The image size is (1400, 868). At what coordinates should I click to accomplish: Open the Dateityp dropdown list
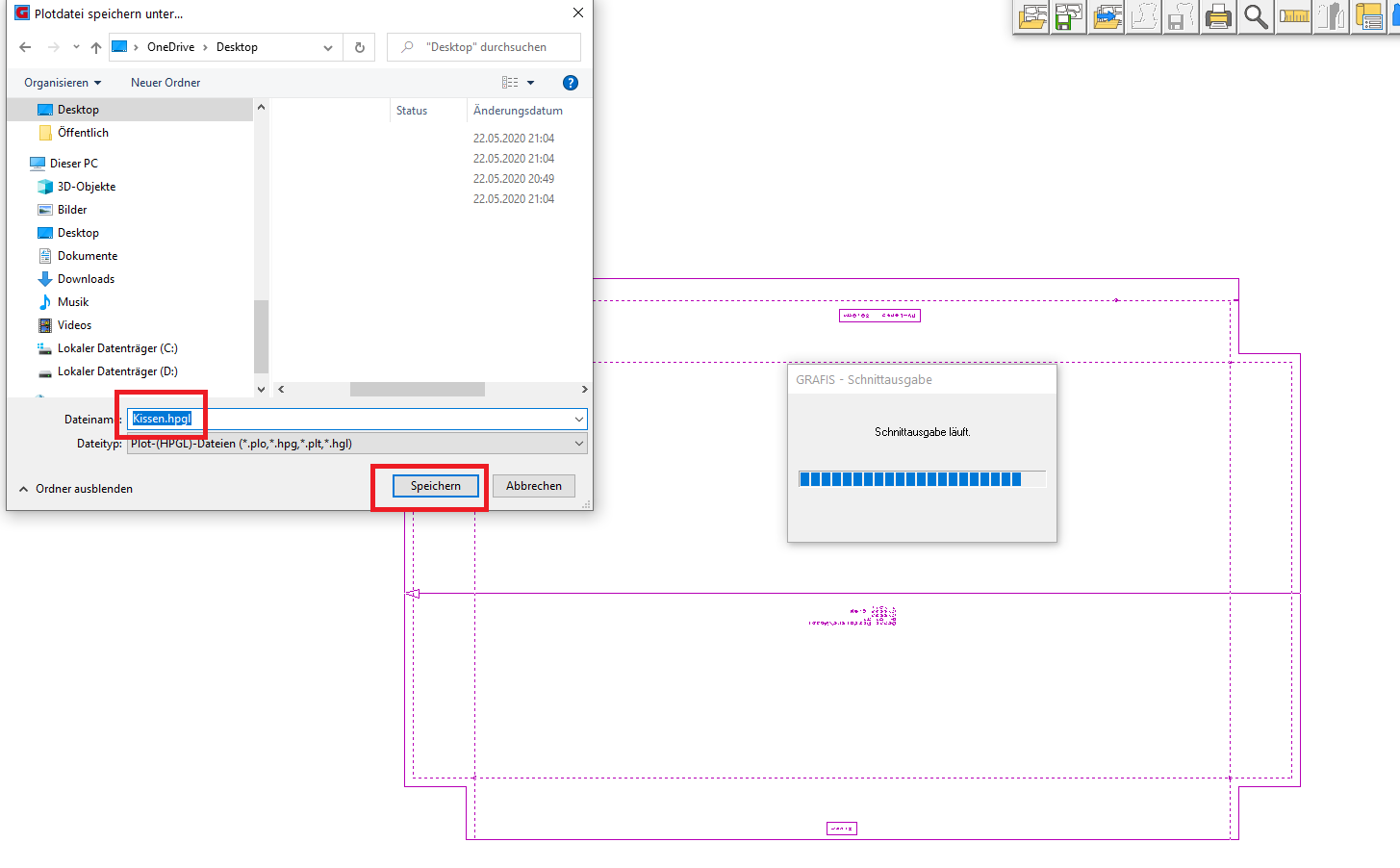[x=578, y=444]
